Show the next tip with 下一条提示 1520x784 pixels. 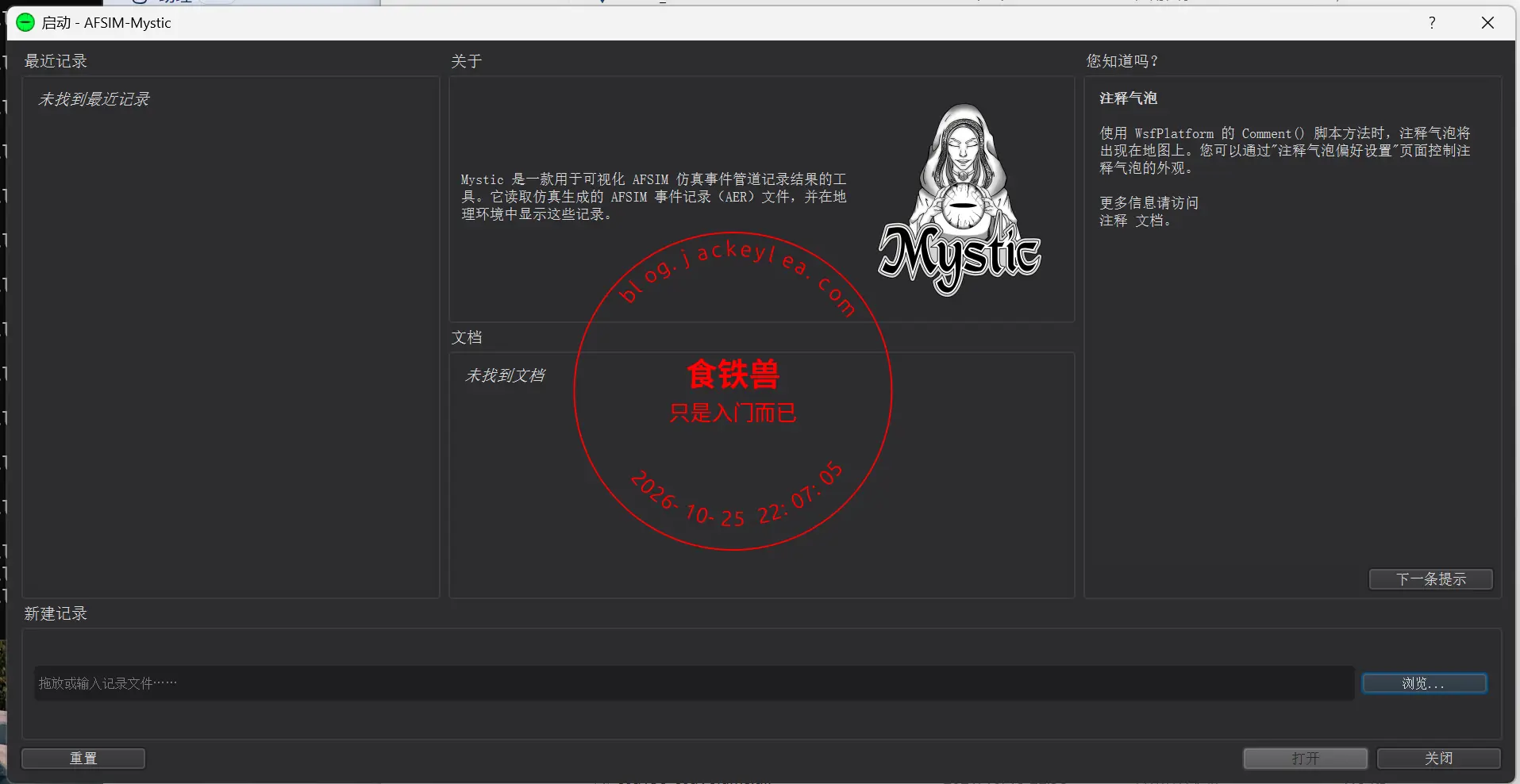(x=1430, y=579)
